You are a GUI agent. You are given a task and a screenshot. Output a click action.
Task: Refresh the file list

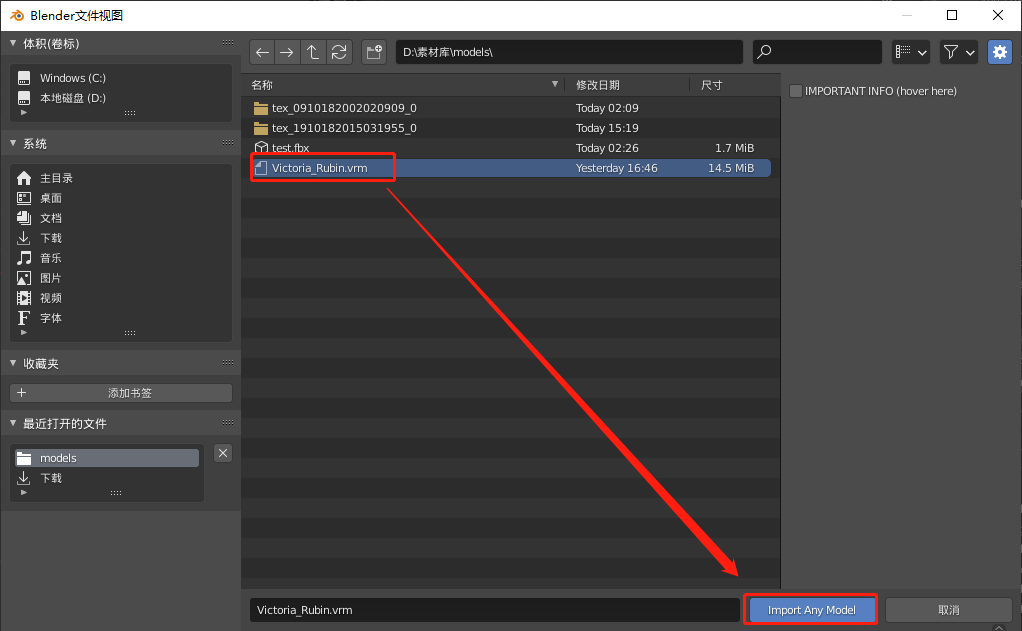click(339, 52)
